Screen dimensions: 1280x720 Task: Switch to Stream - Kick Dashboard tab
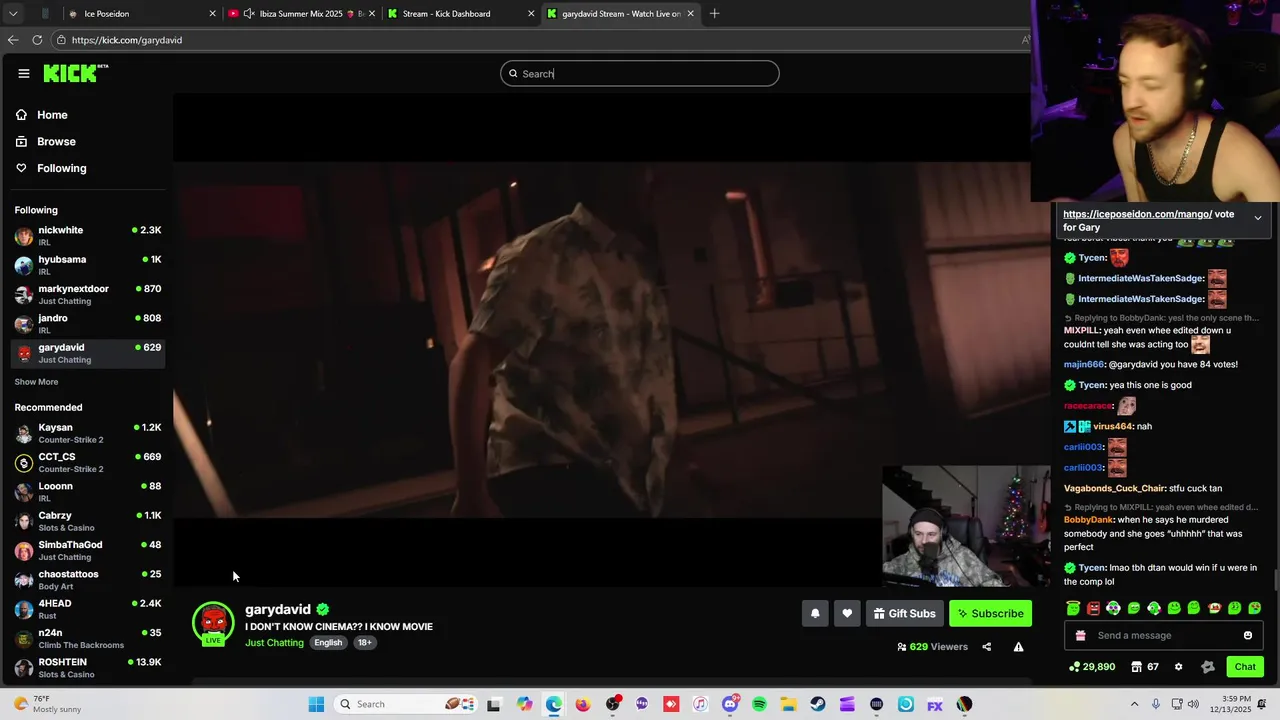[x=460, y=14]
